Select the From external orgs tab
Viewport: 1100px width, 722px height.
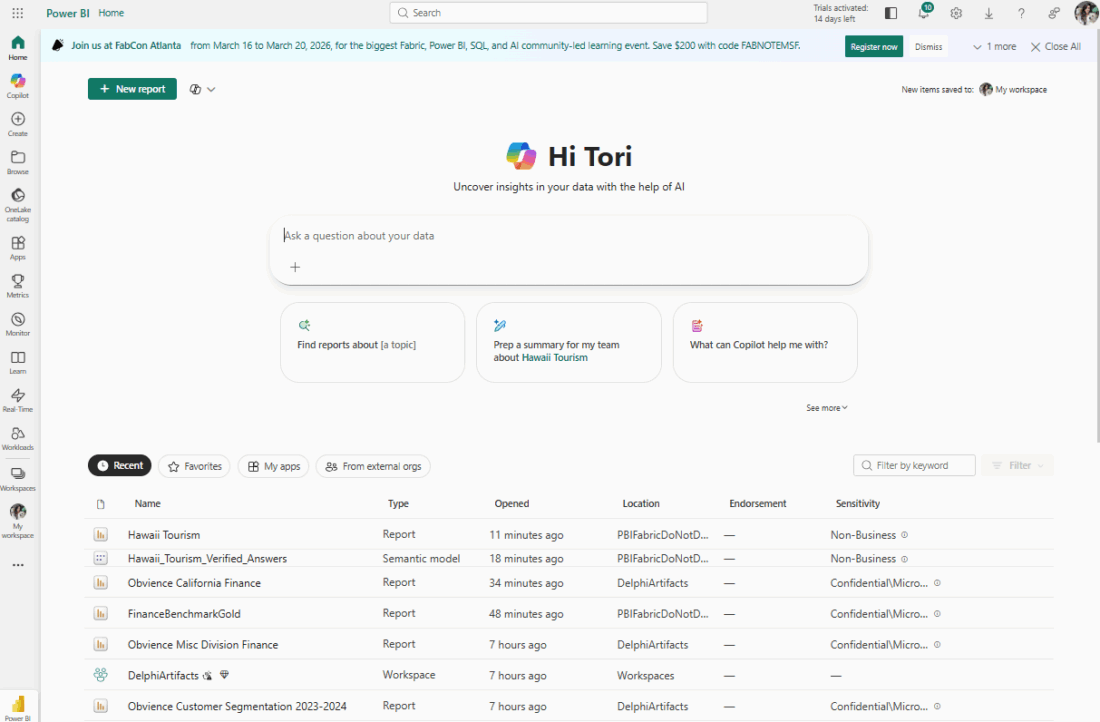373,466
